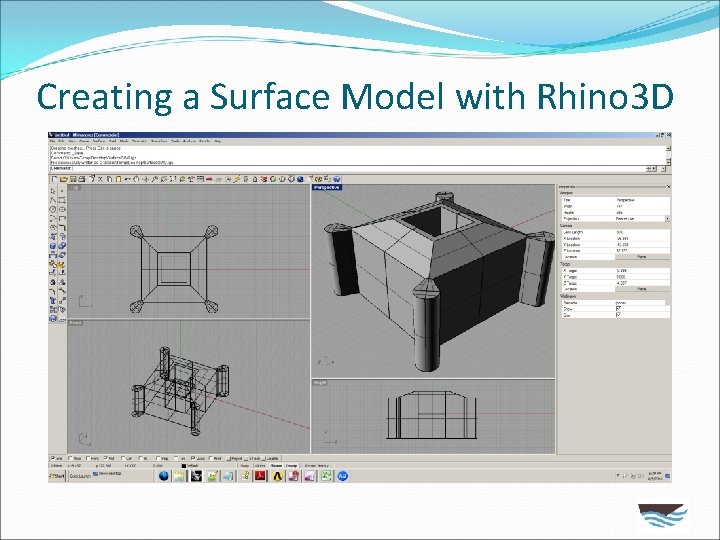Click the Copy icon in Rhino toolbar
Image resolution: width=720 pixels, height=540 pixels.
(x=109, y=179)
